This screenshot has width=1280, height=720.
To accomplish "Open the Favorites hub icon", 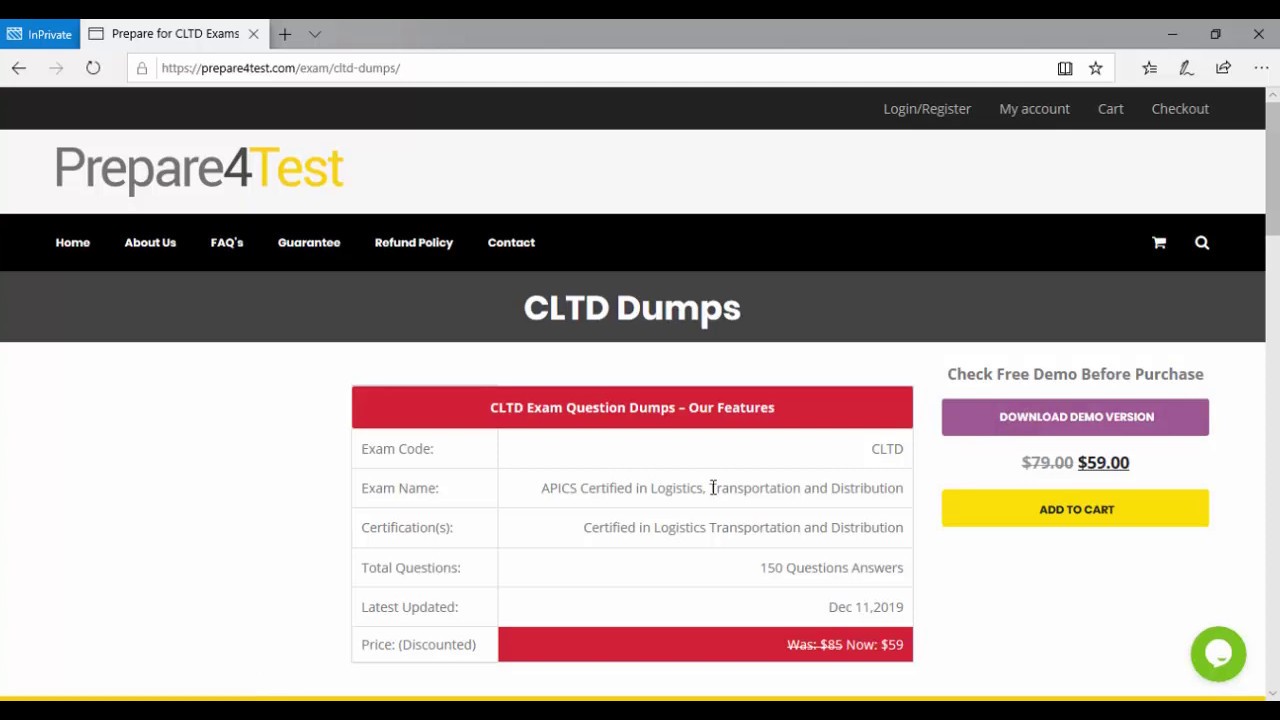I will pyautogui.click(x=1149, y=68).
